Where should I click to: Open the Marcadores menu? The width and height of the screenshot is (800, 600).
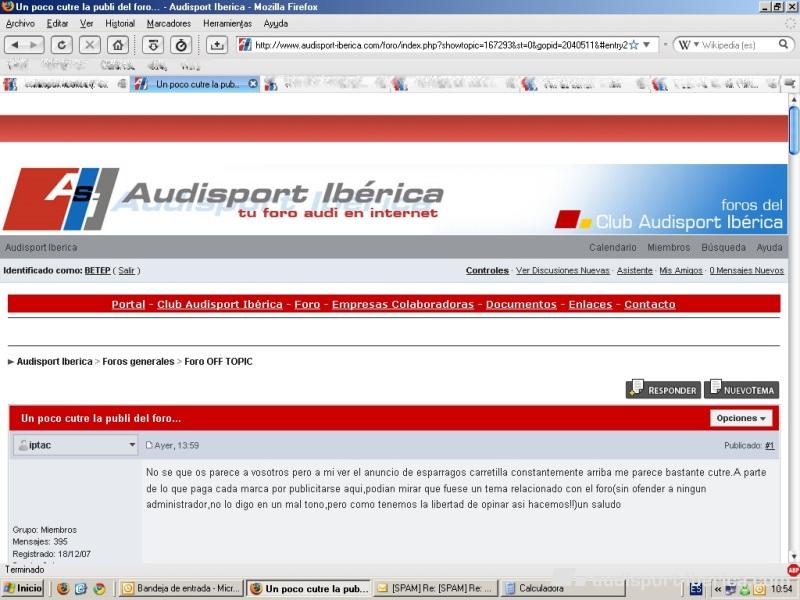point(169,23)
